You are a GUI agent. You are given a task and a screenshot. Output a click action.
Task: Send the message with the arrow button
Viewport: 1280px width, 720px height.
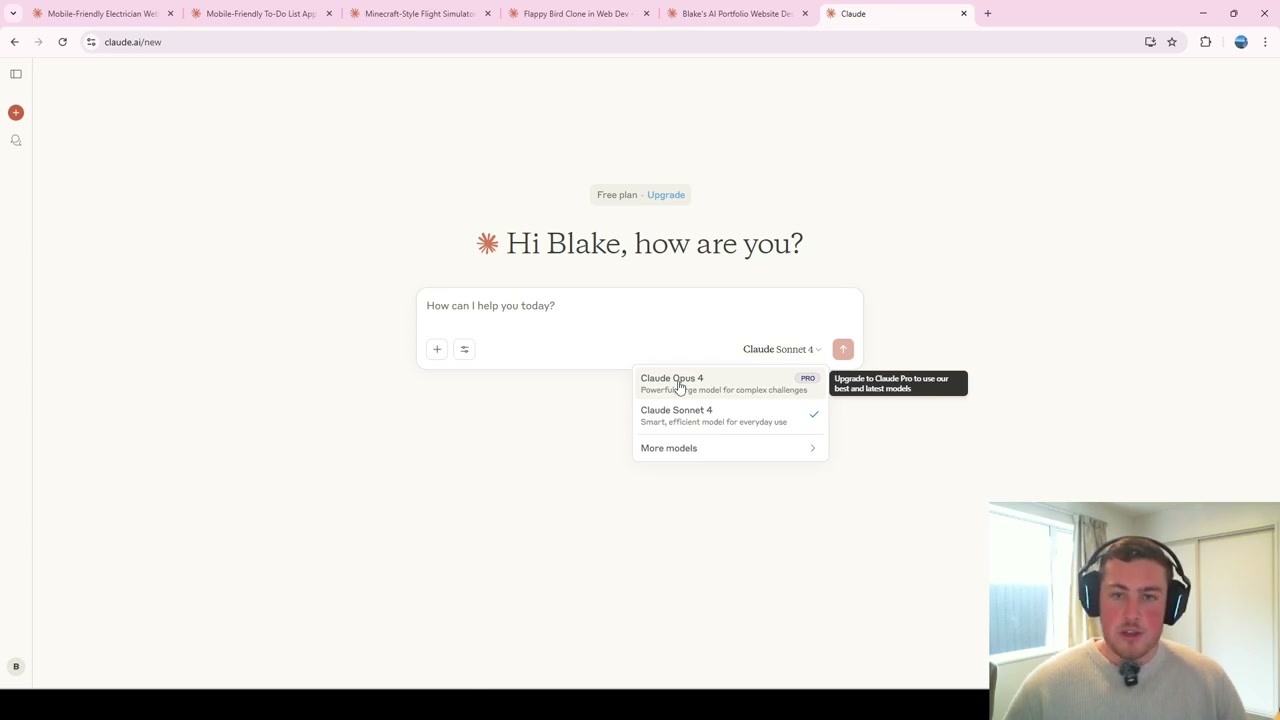843,349
